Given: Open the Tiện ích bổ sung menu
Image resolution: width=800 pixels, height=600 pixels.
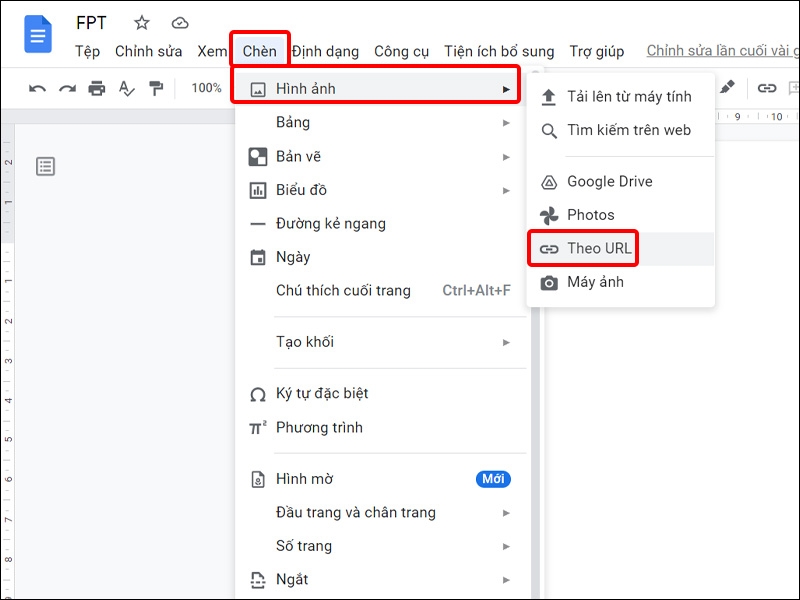Looking at the screenshot, I should pos(499,52).
